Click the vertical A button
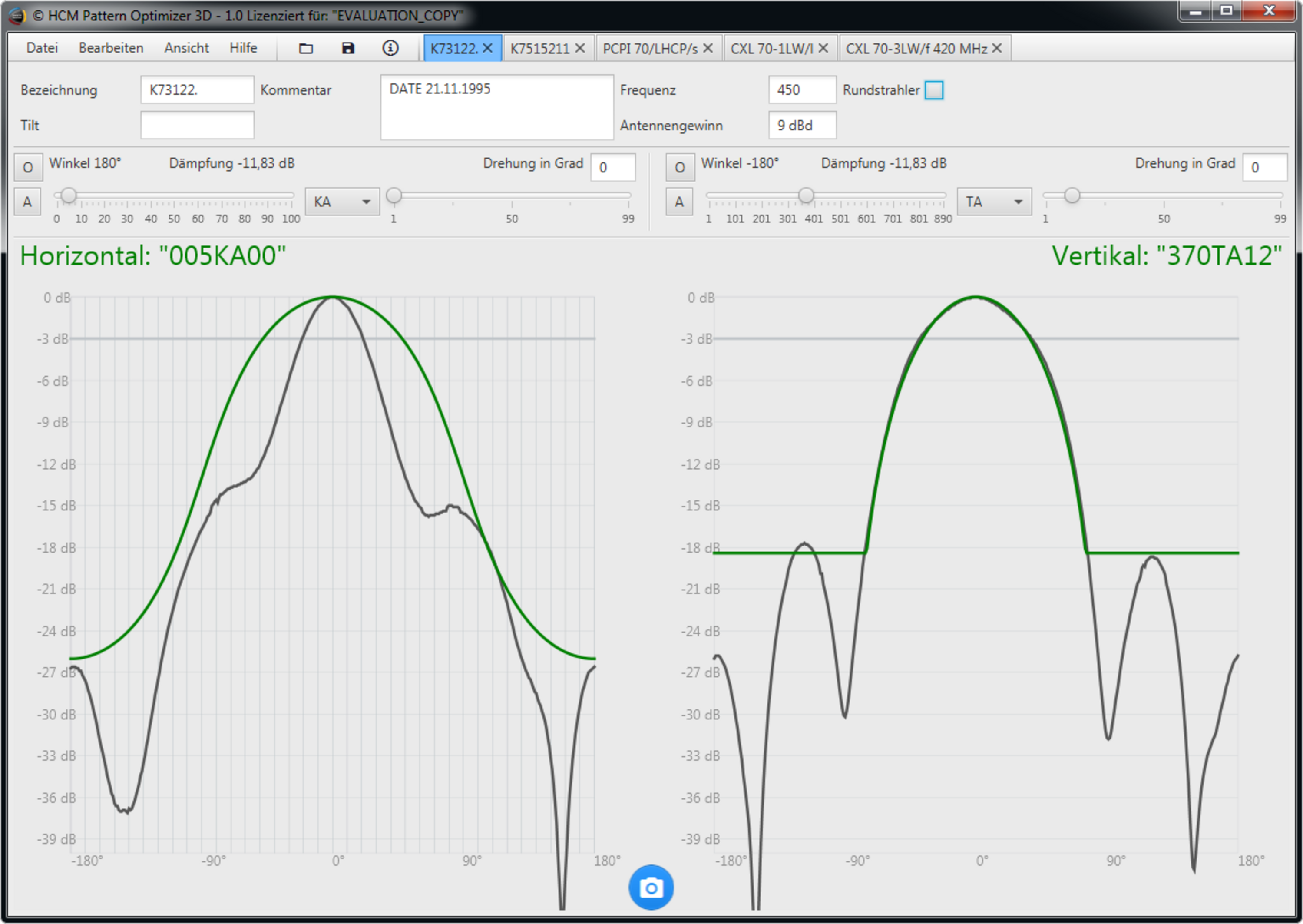Image resolution: width=1303 pixels, height=924 pixels. click(679, 202)
